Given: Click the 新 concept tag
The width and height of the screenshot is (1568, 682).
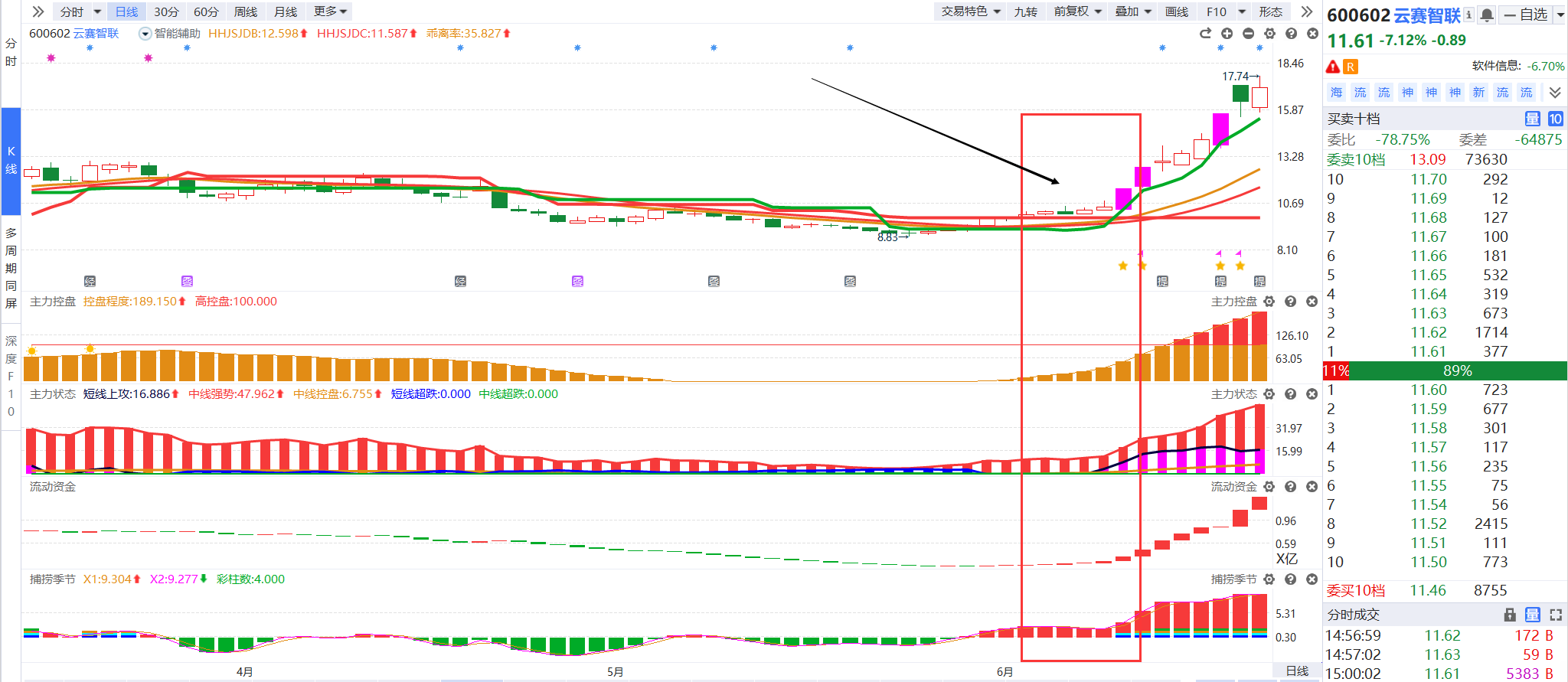Looking at the screenshot, I should click(x=1478, y=93).
